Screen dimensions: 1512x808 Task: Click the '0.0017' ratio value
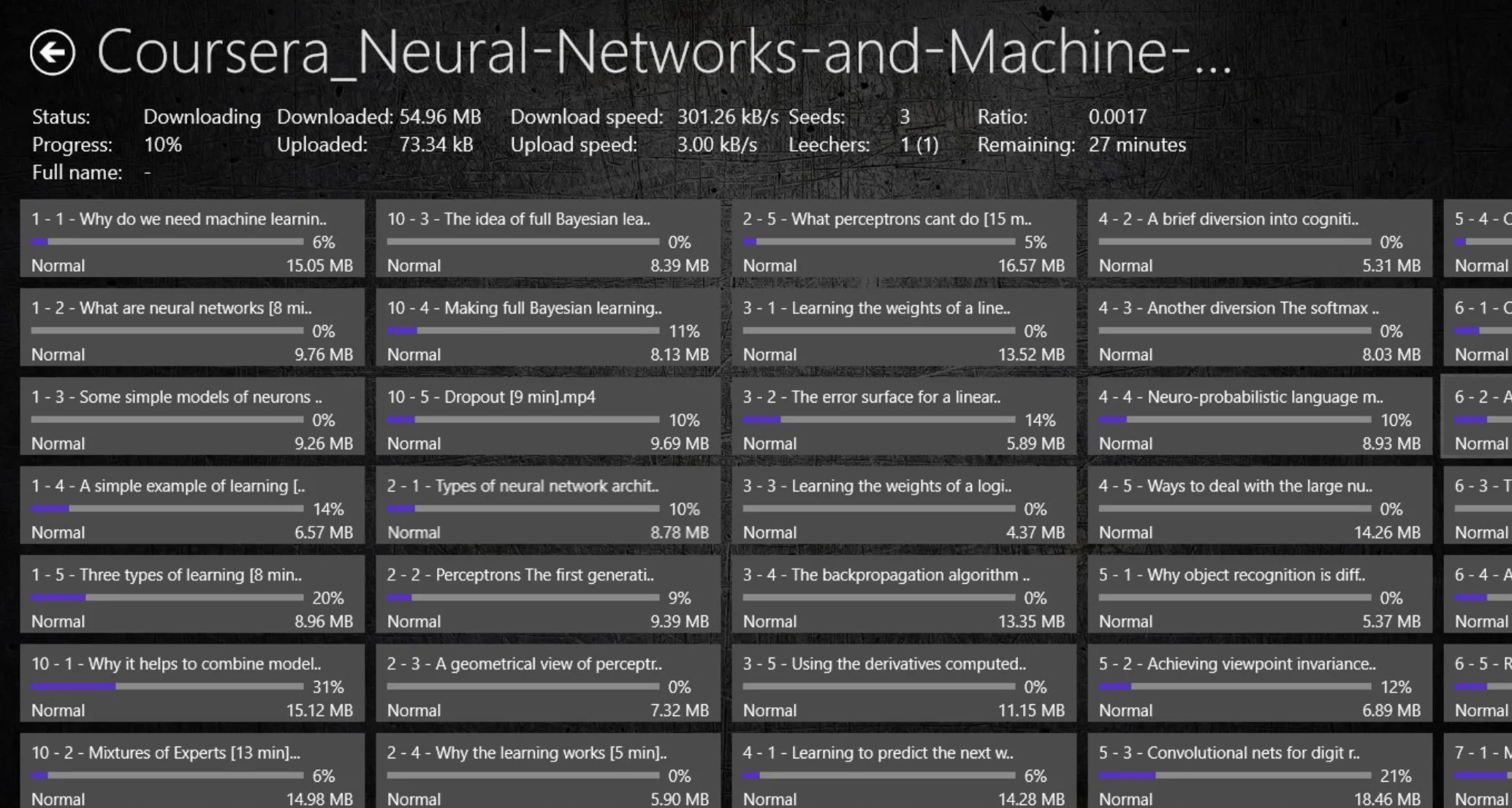[x=1117, y=117]
